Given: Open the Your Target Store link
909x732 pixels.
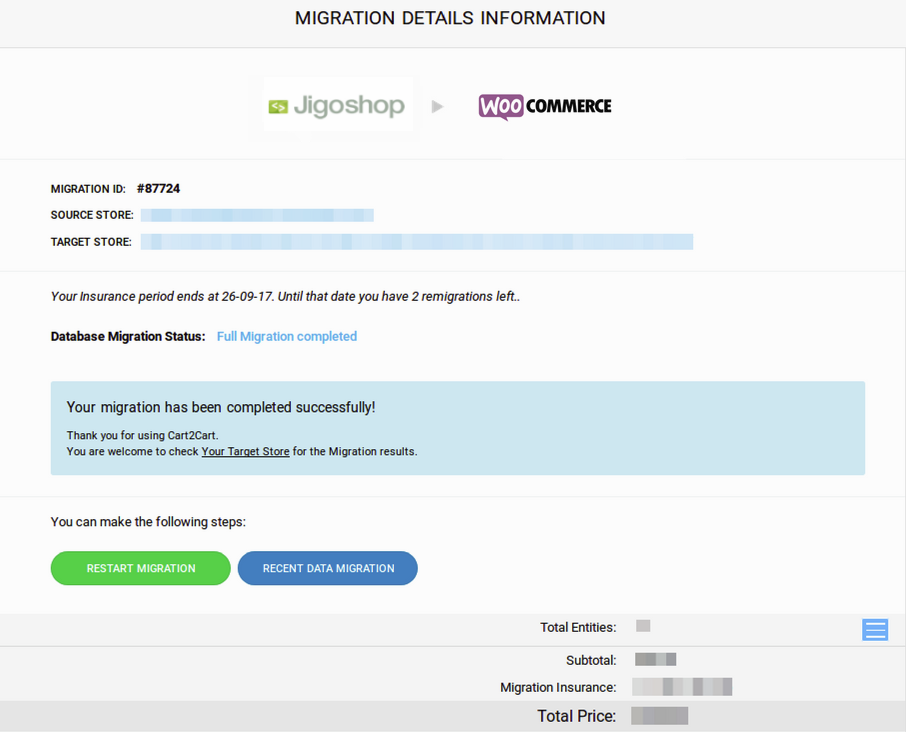Looking at the screenshot, I should 245,451.
